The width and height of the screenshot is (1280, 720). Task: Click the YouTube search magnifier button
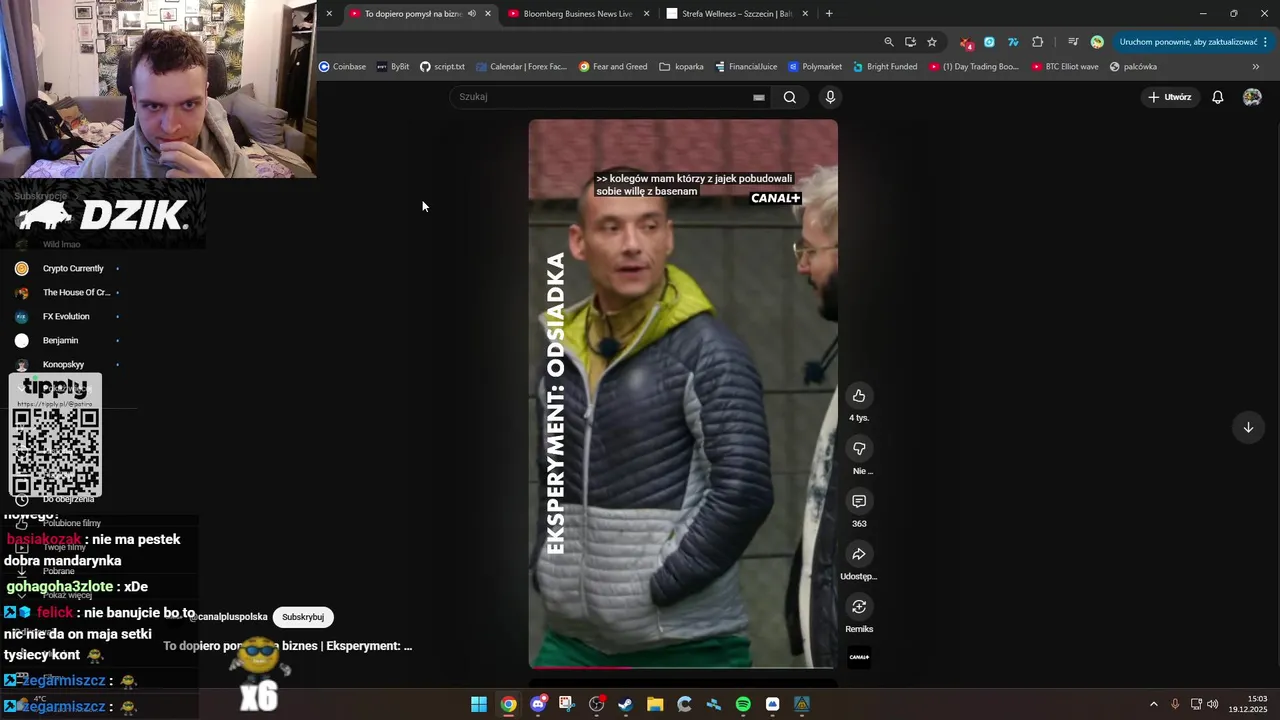tap(790, 97)
